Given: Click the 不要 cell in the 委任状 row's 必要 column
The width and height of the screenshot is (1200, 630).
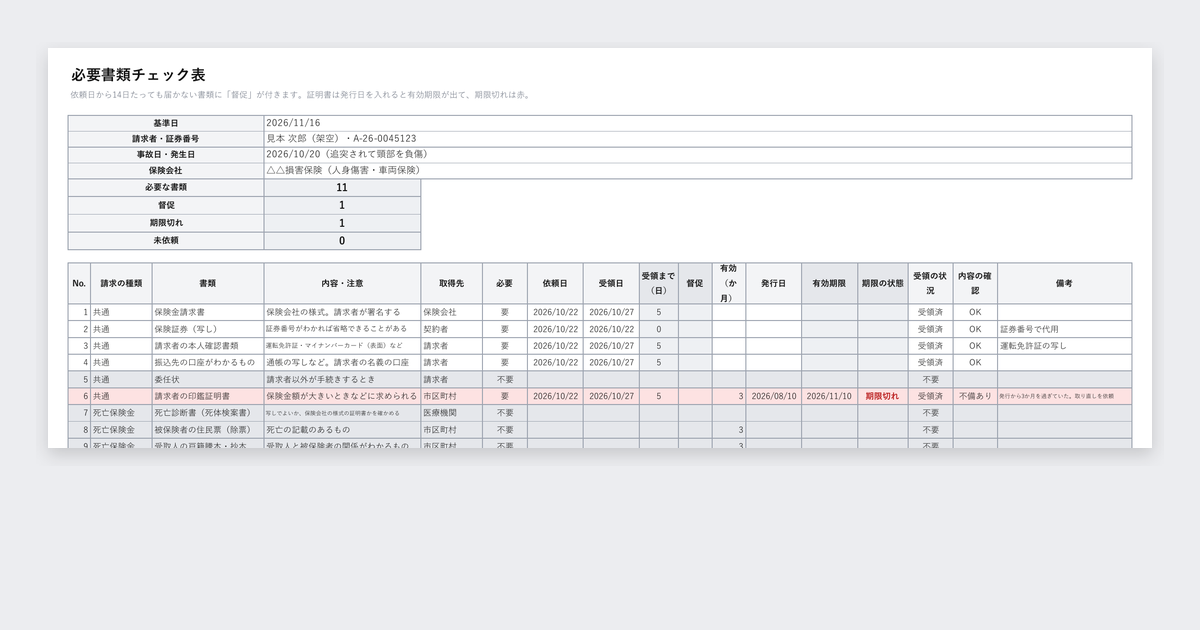Looking at the screenshot, I should 505,380.
